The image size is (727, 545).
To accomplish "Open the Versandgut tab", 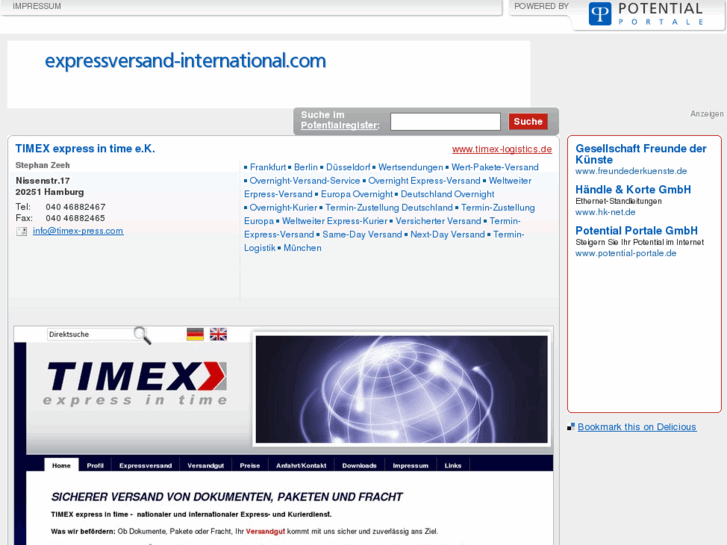I will (x=205, y=466).
